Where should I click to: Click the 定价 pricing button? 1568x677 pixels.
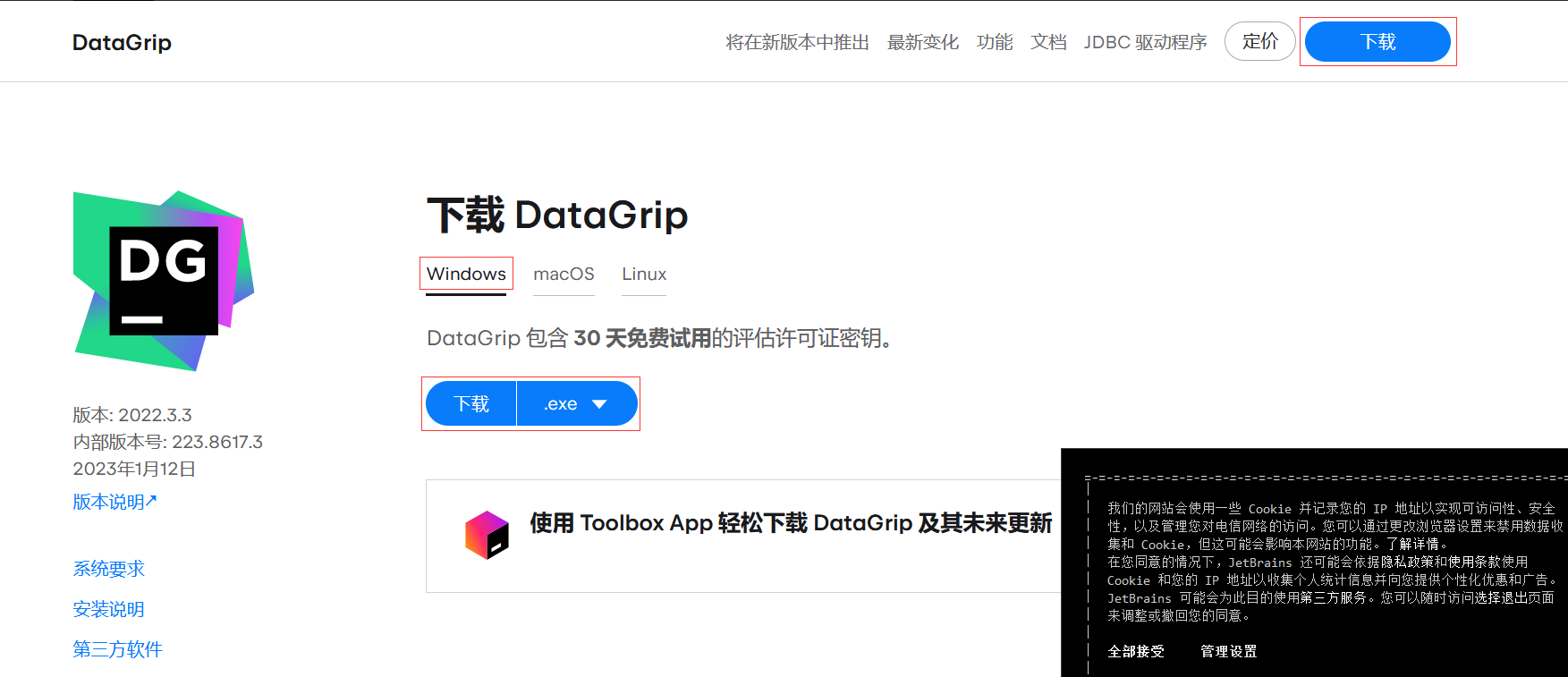[1259, 41]
